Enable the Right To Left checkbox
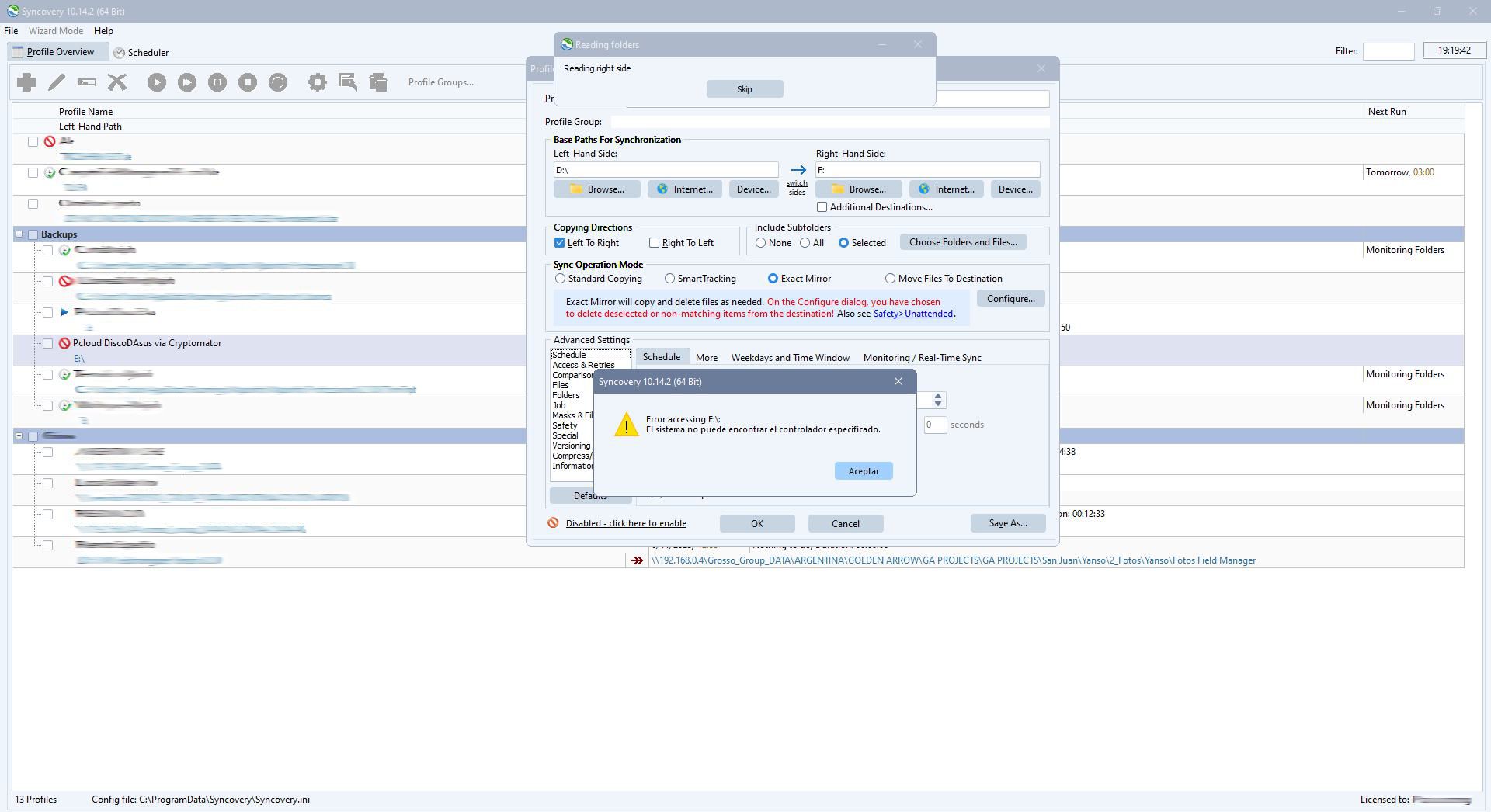The height and width of the screenshot is (812, 1491). click(x=655, y=243)
